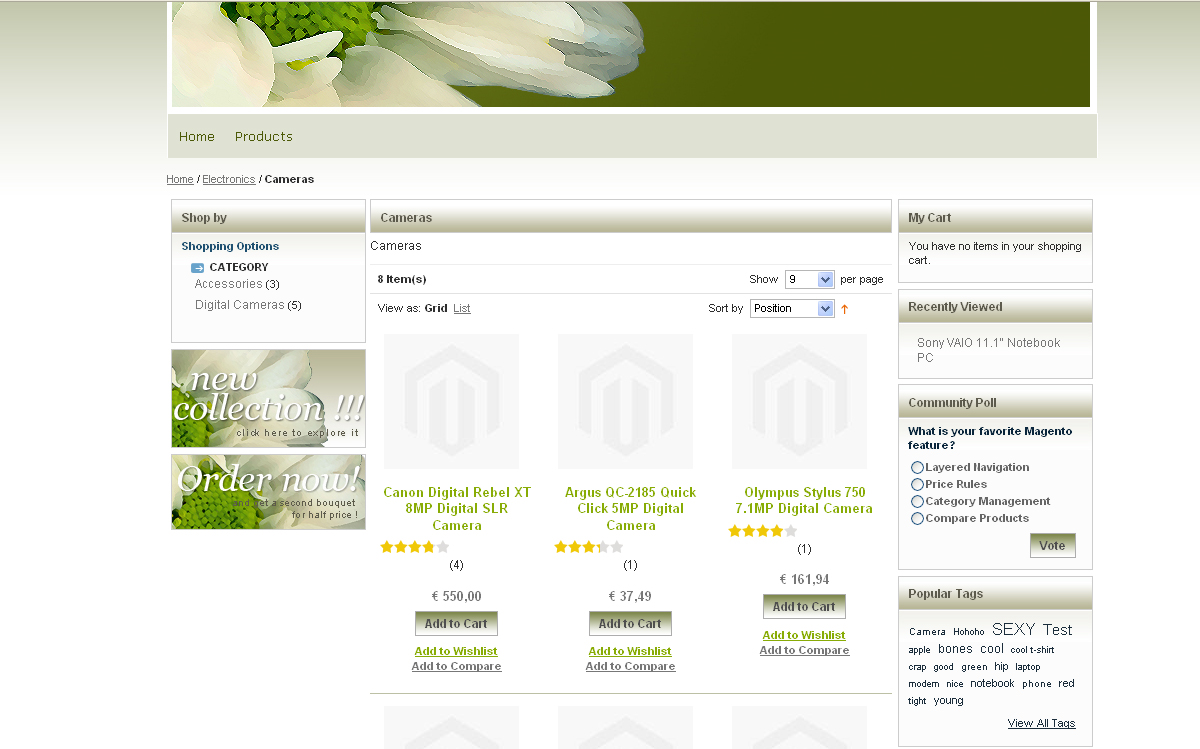Open the Show items per page dropdown
Image resolution: width=1200 pixels, height=749 pixels.
(x=809, y=280)
